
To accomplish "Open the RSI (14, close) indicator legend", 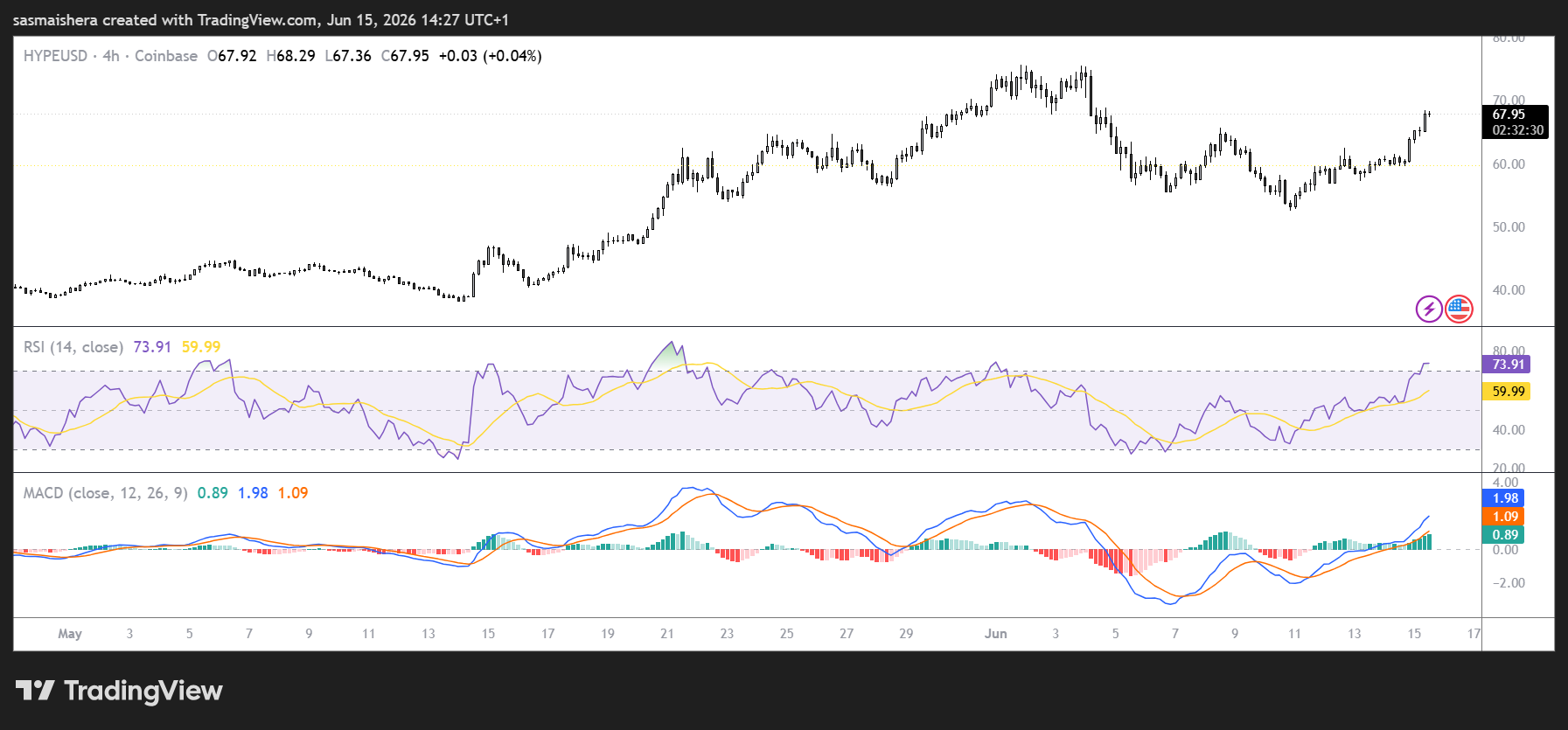I will pos(73,347).
